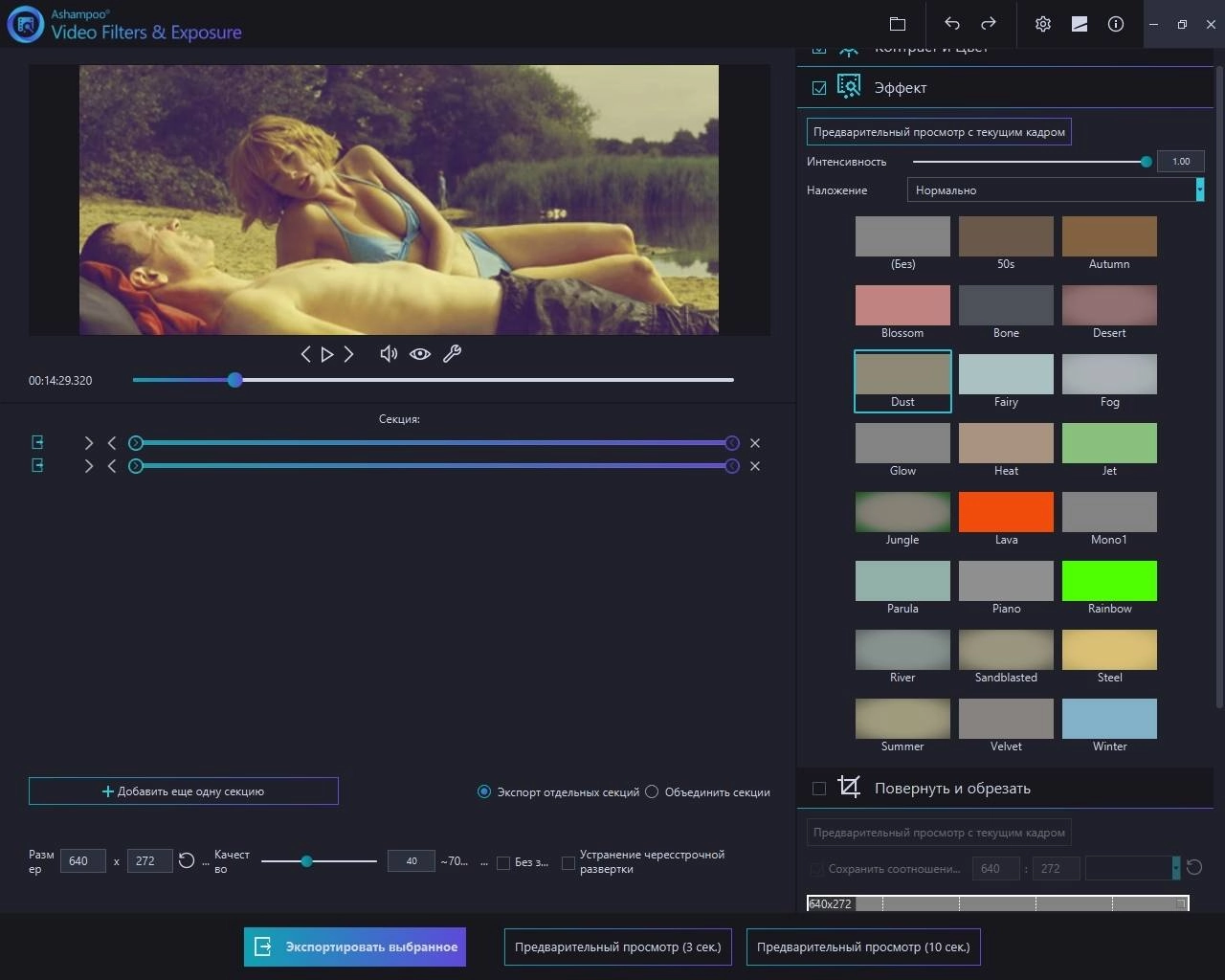Click second section's right chevron
The image size is (1225, 980).
click(89, 466)
